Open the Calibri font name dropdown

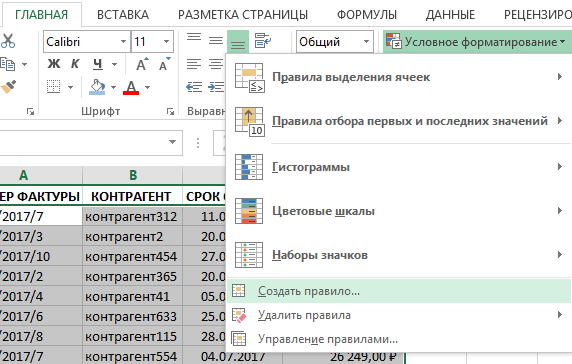click(x=124, y=42)
